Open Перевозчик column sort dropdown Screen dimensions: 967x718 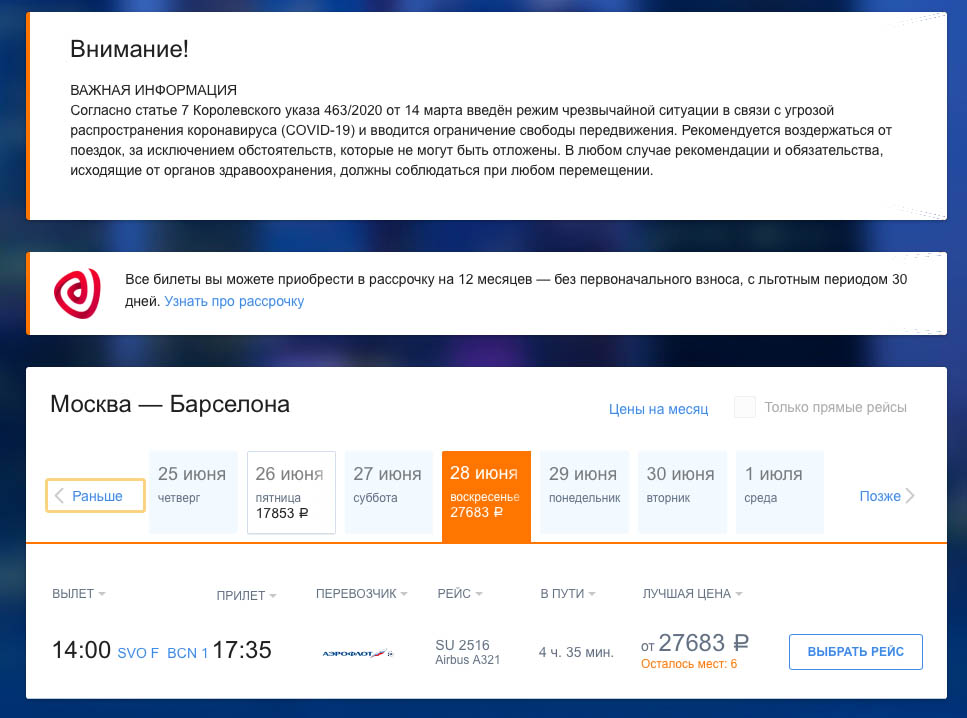coord(404,594)
